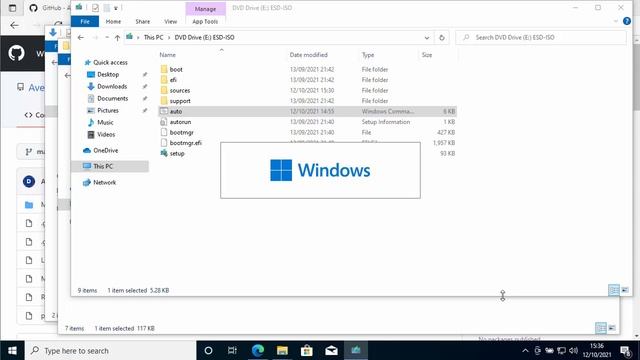Image resolution: width=640 pixels, height=360 pixels.
Task: Go back in File Explorer
Action: pyautogui.click(x=81, y=38)
